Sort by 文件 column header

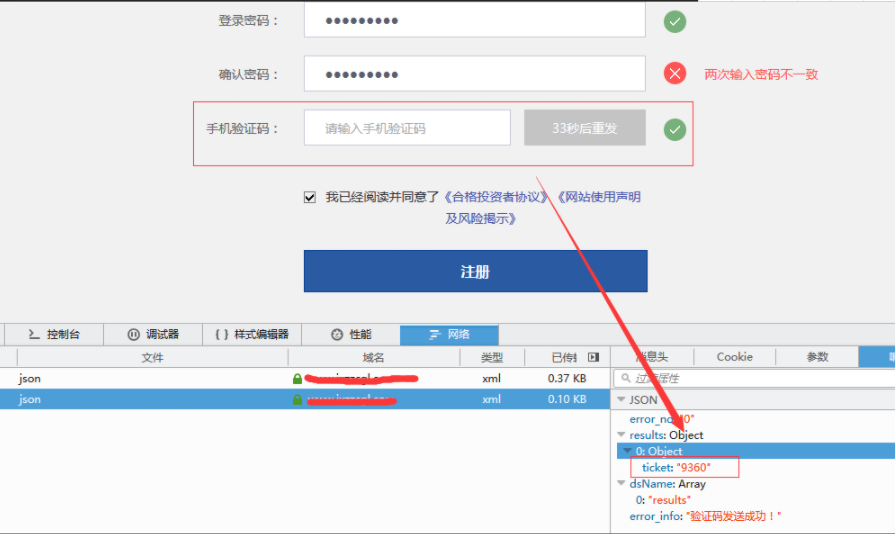[152, 358]
